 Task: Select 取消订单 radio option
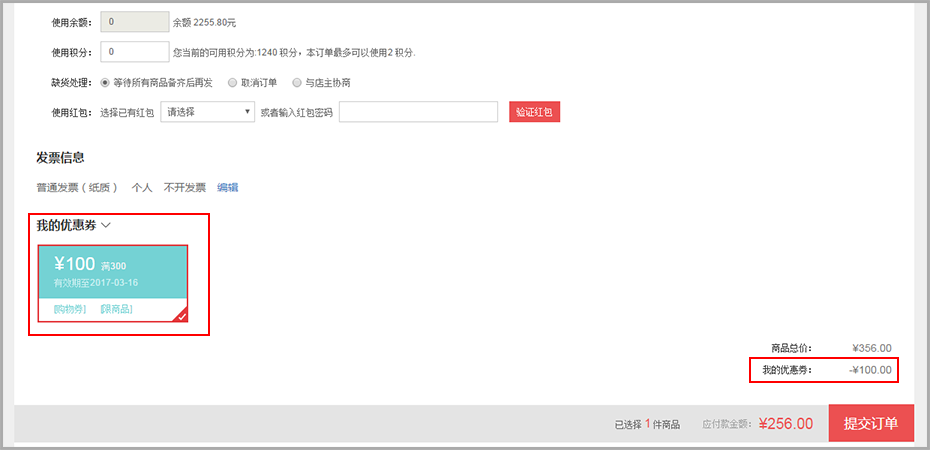point(232,82)
